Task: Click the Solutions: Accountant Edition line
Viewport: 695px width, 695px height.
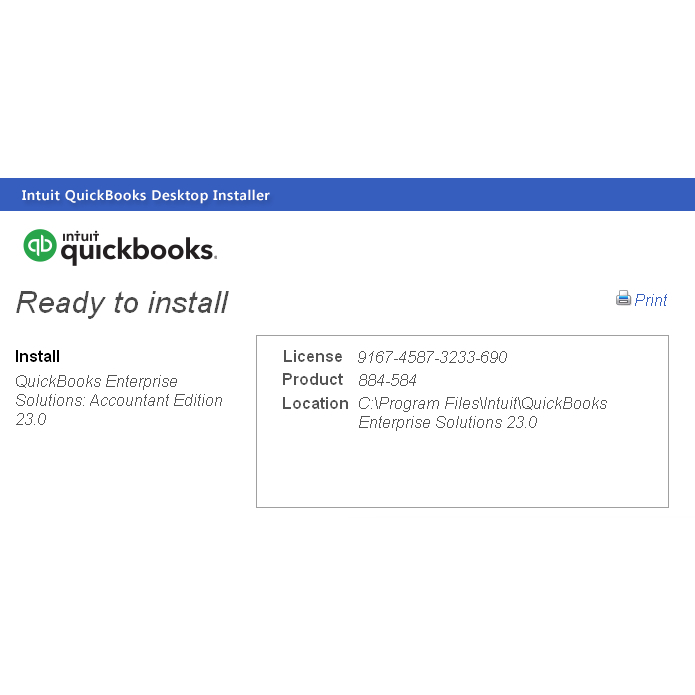Action: 119,400
